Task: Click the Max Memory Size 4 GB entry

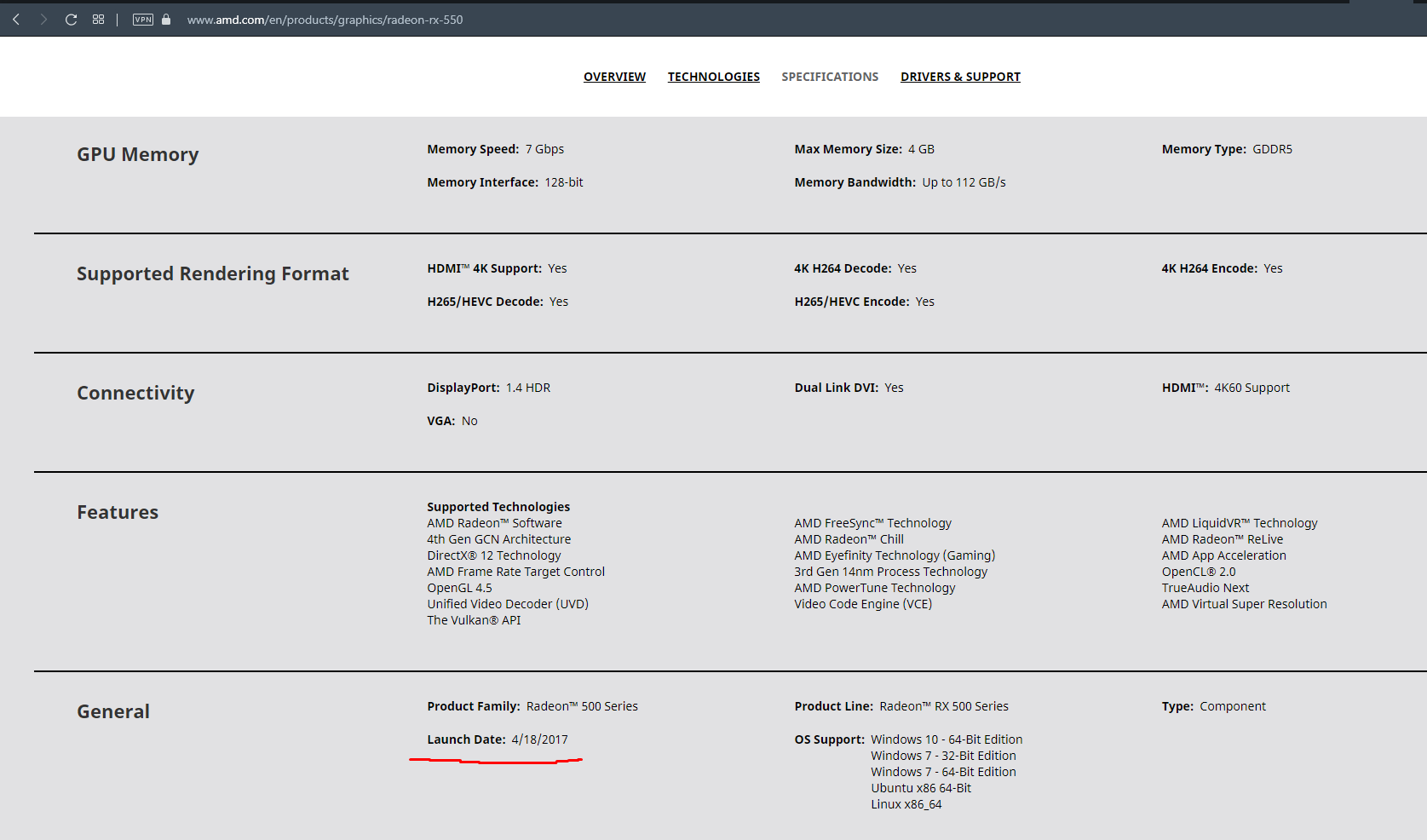Action: (x=865, y=149)
